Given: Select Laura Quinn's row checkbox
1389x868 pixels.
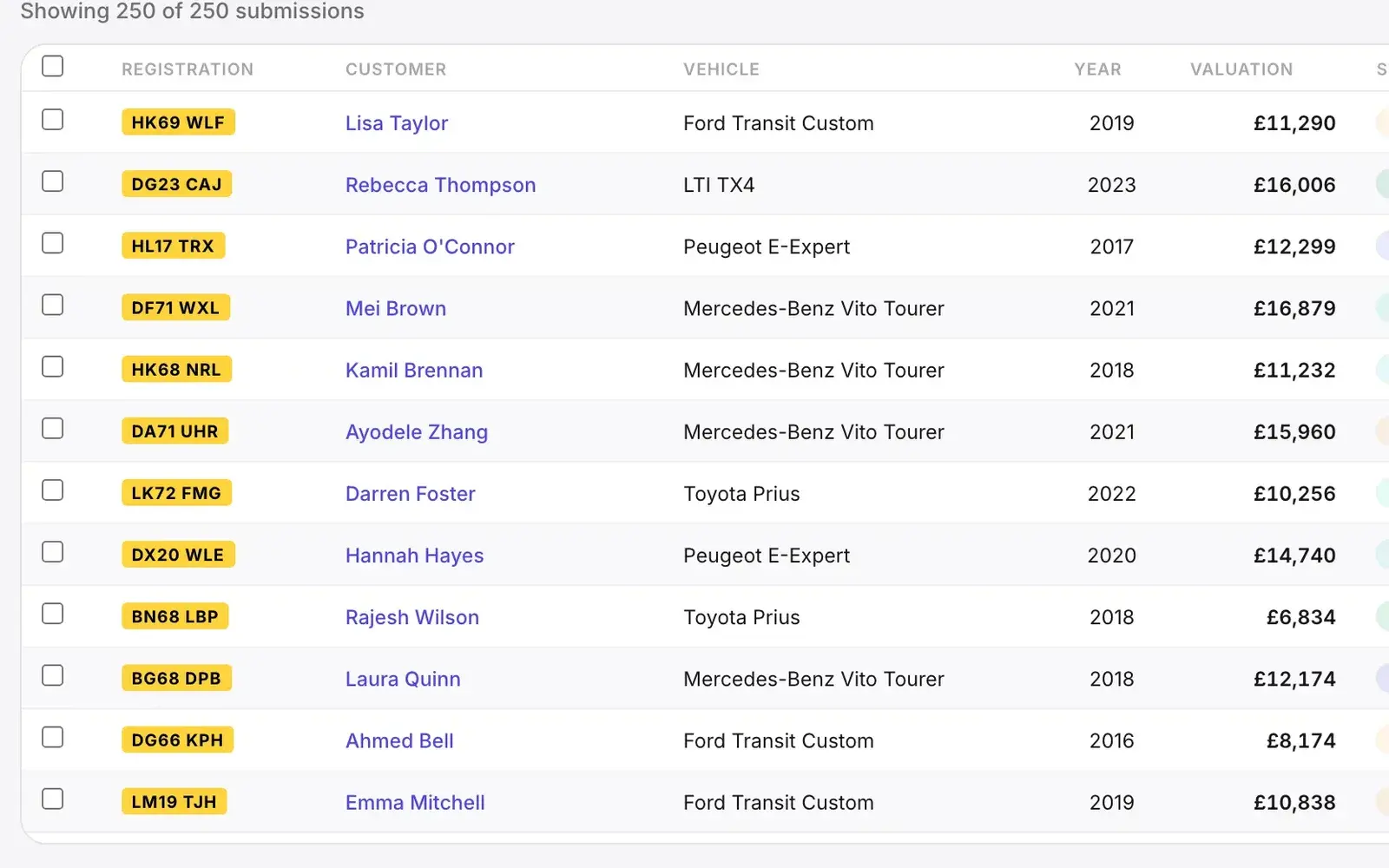Looking at the screenshot, I should click(x=53, y=675).
